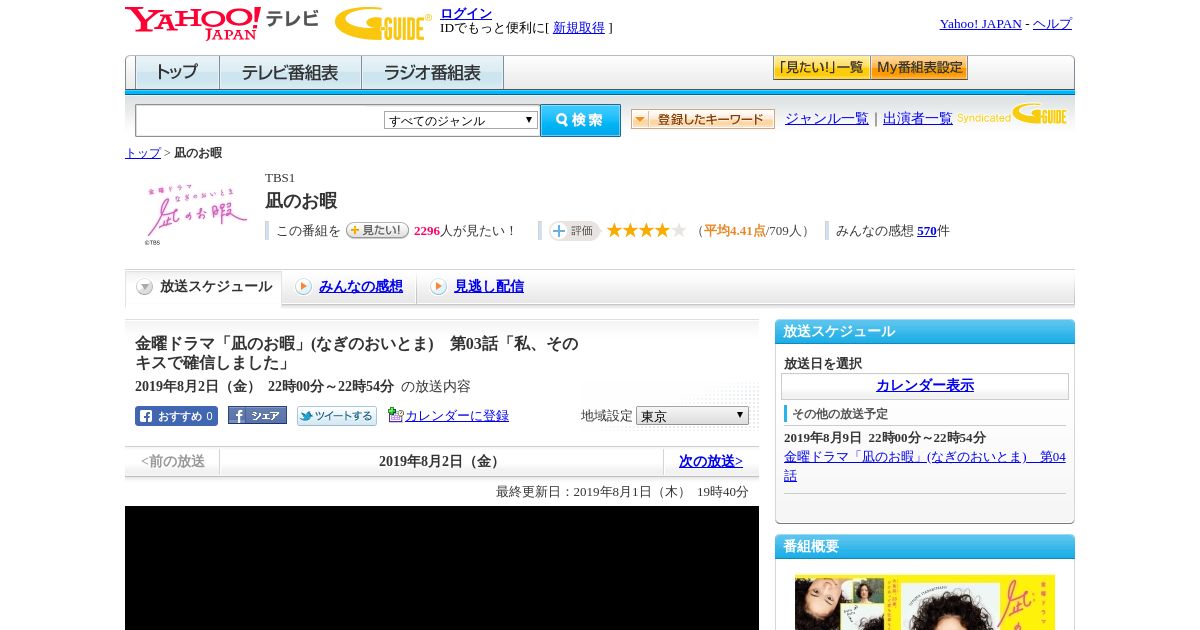The width and height of the screenshot is (1200, 630).
Task: Click the 評価 plus rating button
Action: pyautogui.click(x=574, y=231)
